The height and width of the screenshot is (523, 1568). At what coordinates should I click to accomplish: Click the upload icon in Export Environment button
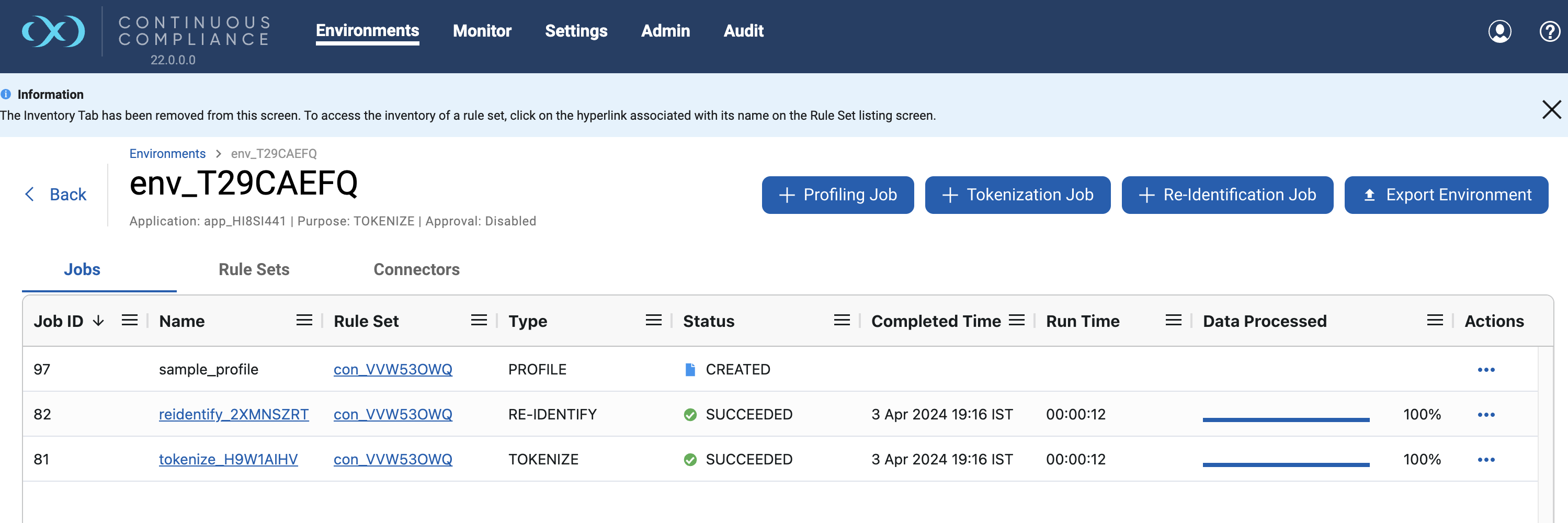pos(1369,195)
